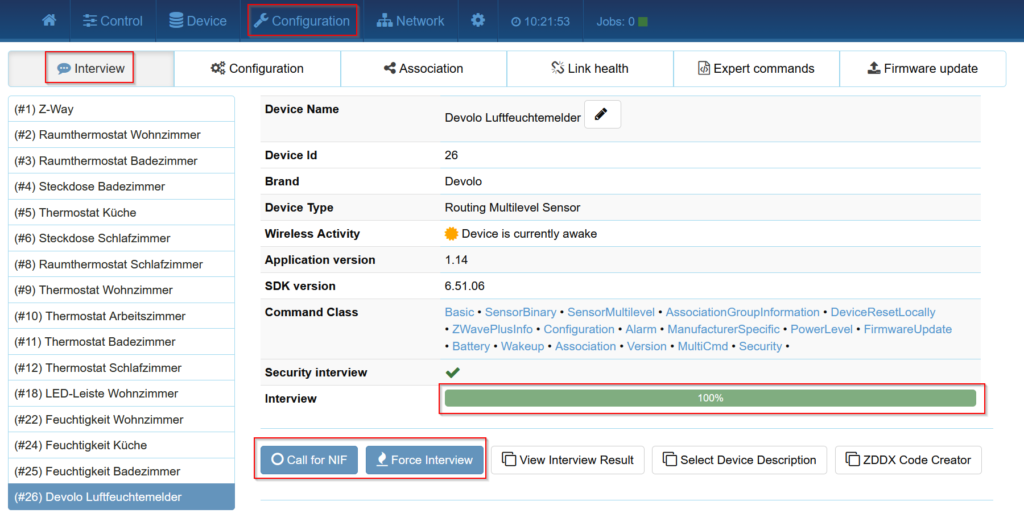Switch to the Association tab

point(423,69)
